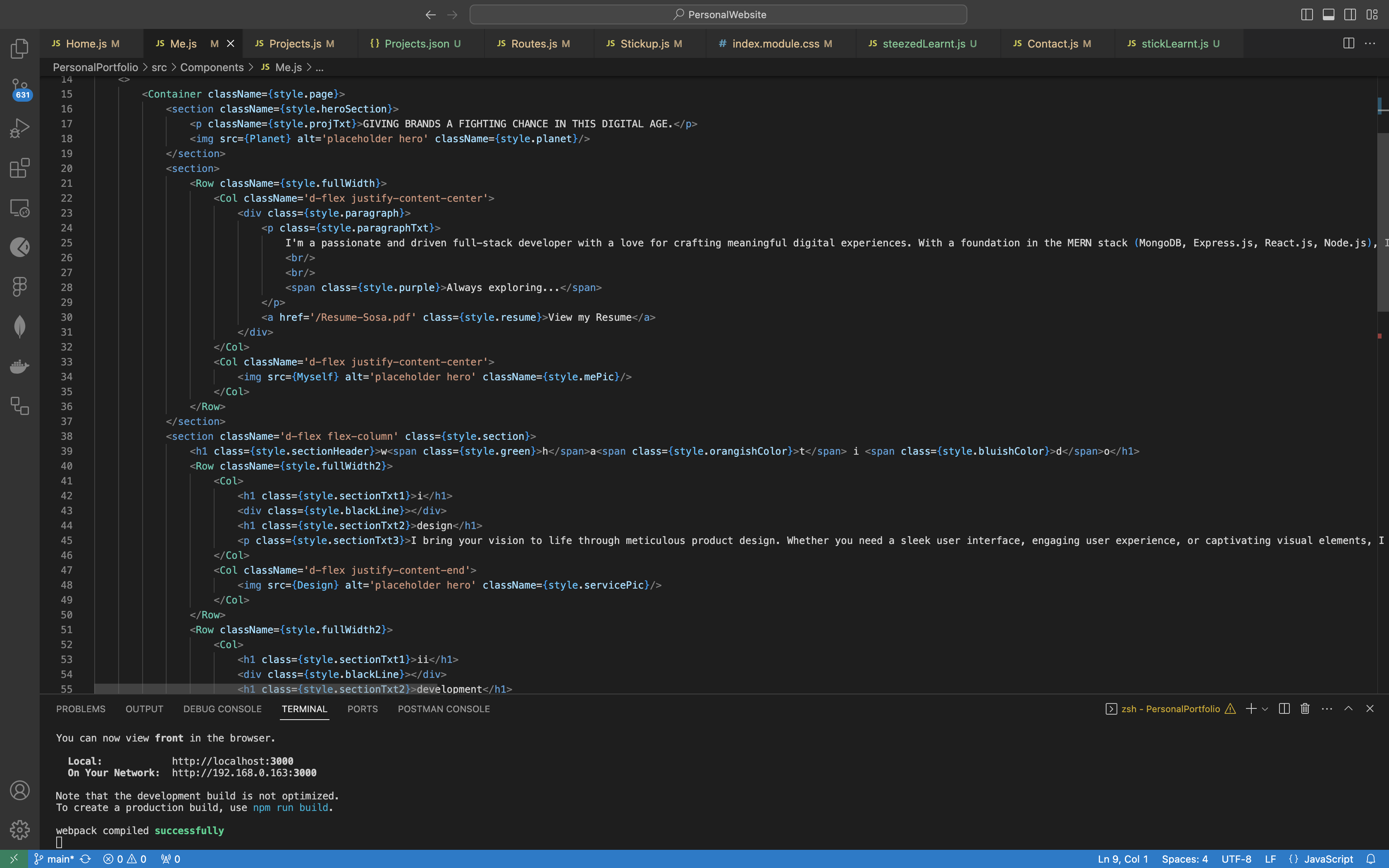The height and width of the screenshot is (868, 1389).
Task: Open the DEBUG CONSOLE panel tab
Action: pos(223,709)
